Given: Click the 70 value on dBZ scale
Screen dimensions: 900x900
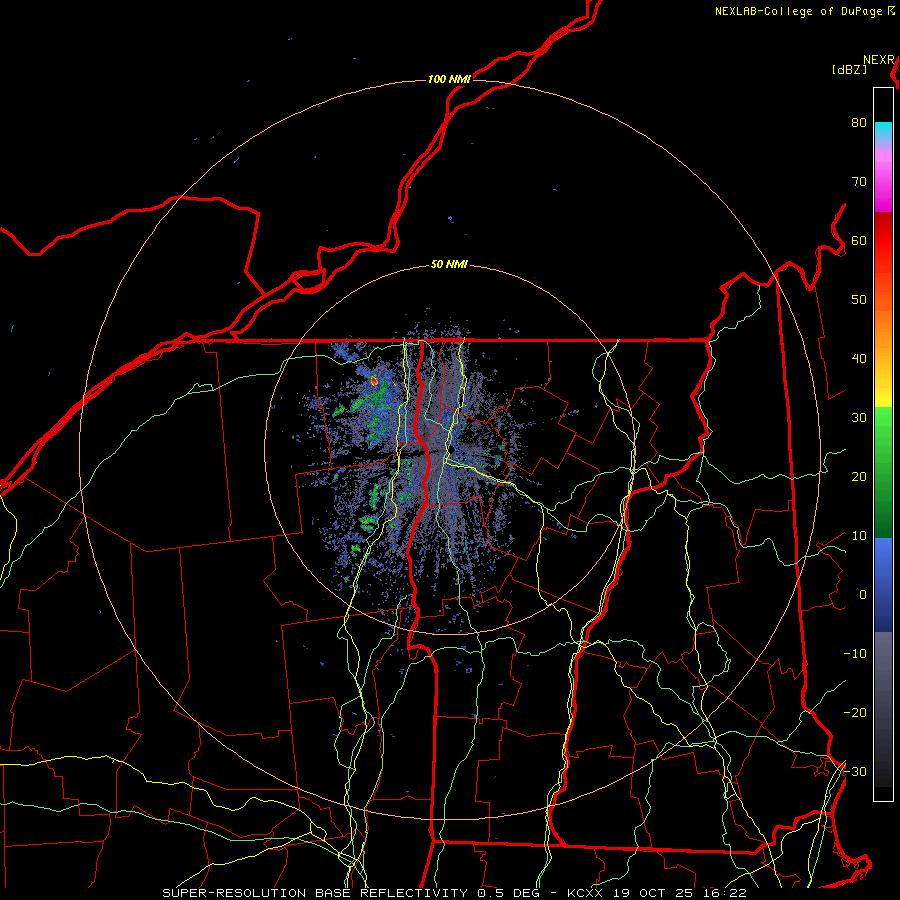Looking at the screenshot, I should tap(859, 181).
